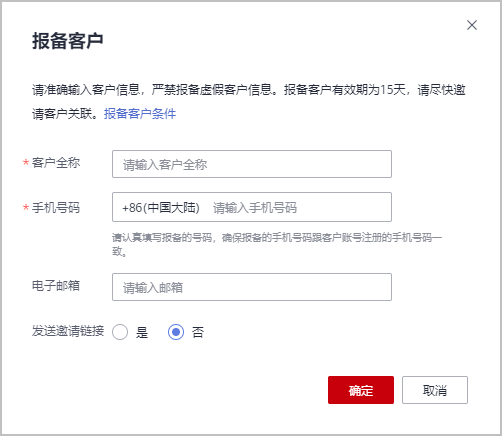Click the 报备客户 dialog title
This screenshot has height=436, width=502.
(68, 41)
